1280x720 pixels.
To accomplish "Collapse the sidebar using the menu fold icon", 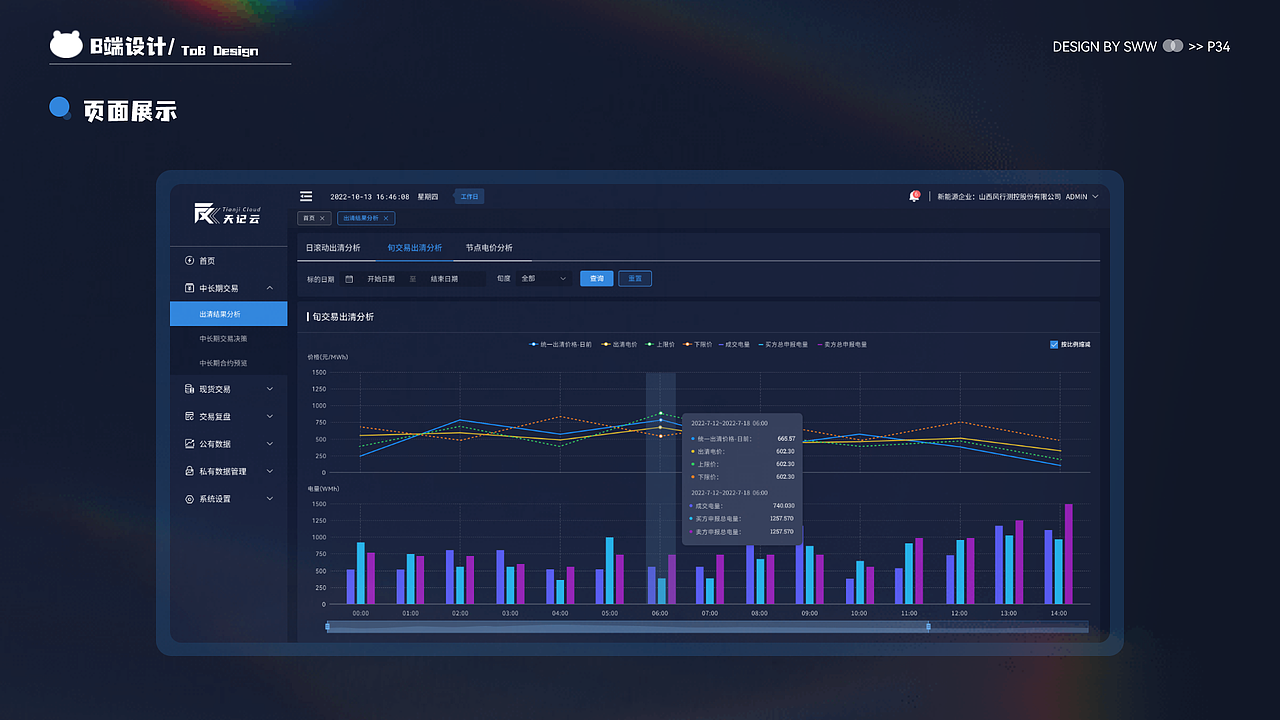I will click(306, 196).
